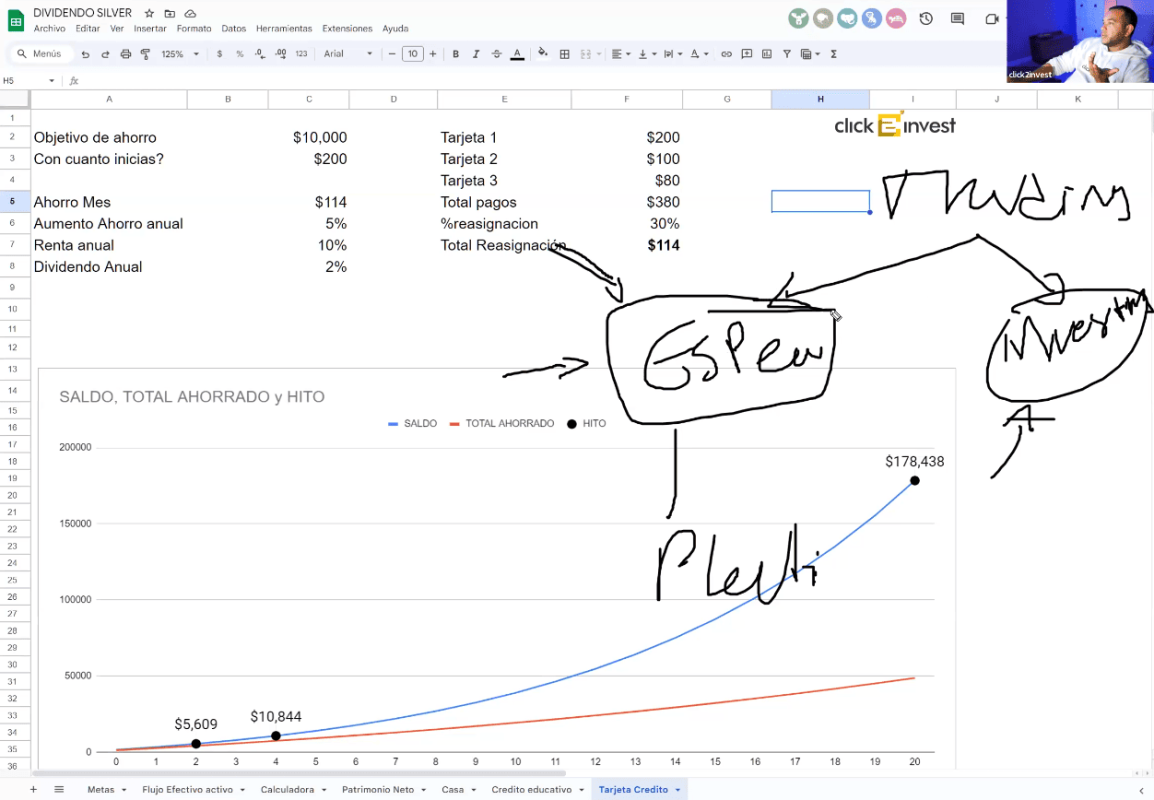The width and height of the screenshot is (1154, 800).
Task: Decrease decimal places icon
Action: point(260,54)
